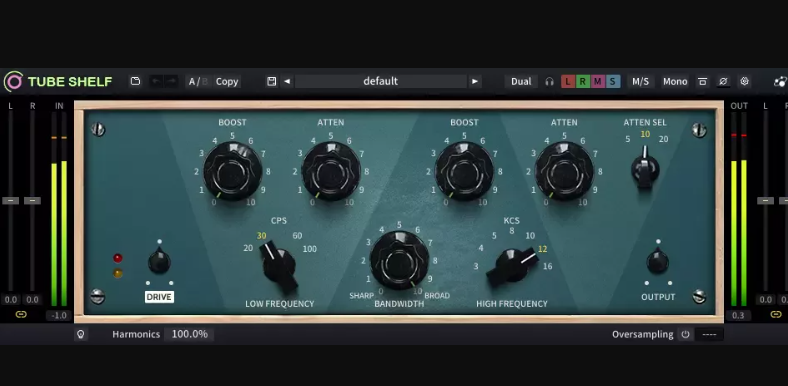Click the IN level meter

pos(59,209)
